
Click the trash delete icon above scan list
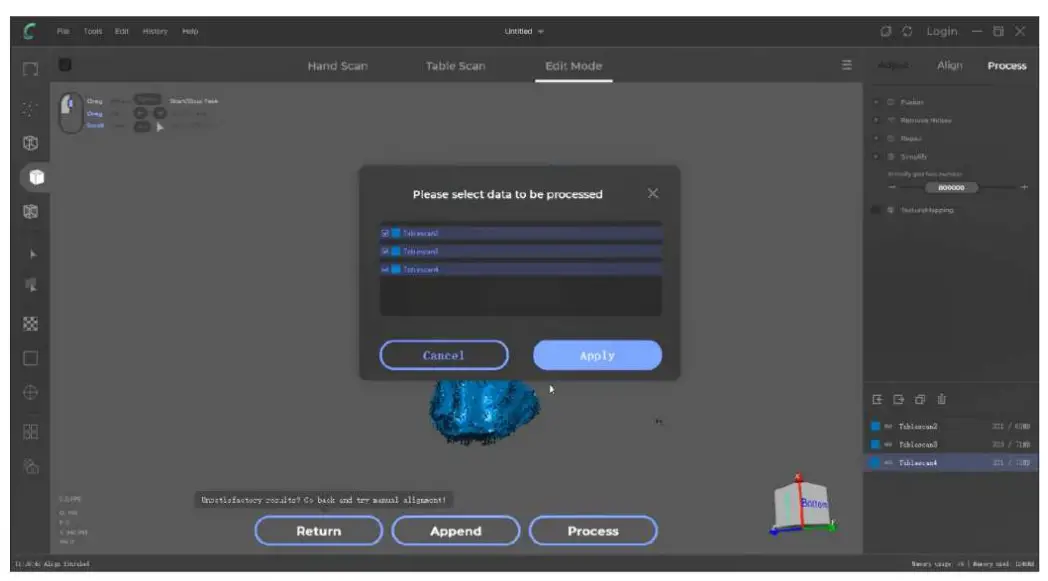pos(942,399)
